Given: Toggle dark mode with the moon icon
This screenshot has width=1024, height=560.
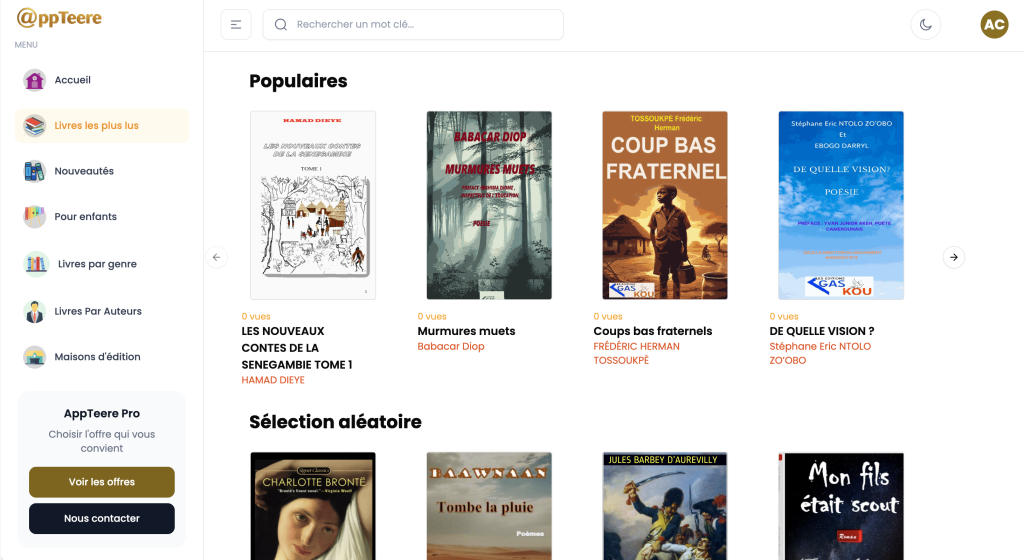Looking at the screenshot, I should [926, 25].
